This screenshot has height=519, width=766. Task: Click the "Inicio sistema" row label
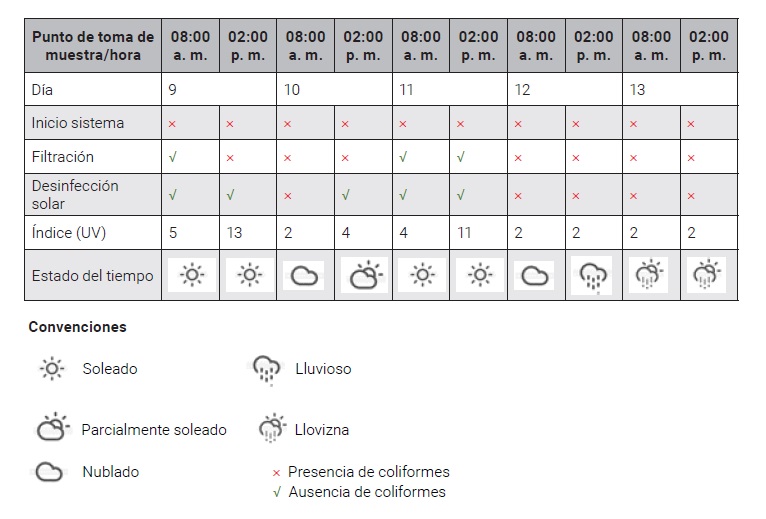pyautogui.click(x=78, y=123)
